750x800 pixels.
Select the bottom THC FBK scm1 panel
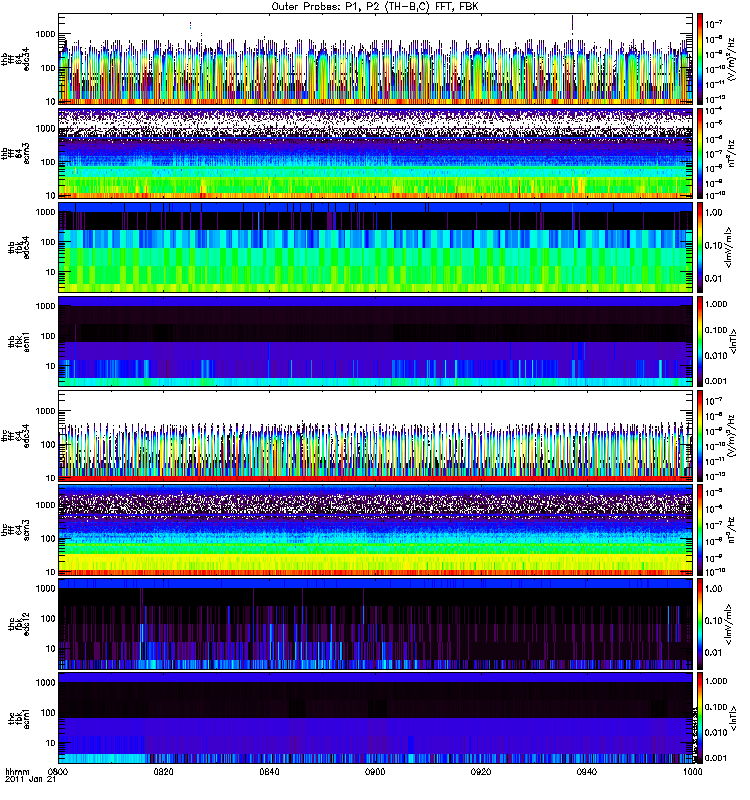coord(375,716)
